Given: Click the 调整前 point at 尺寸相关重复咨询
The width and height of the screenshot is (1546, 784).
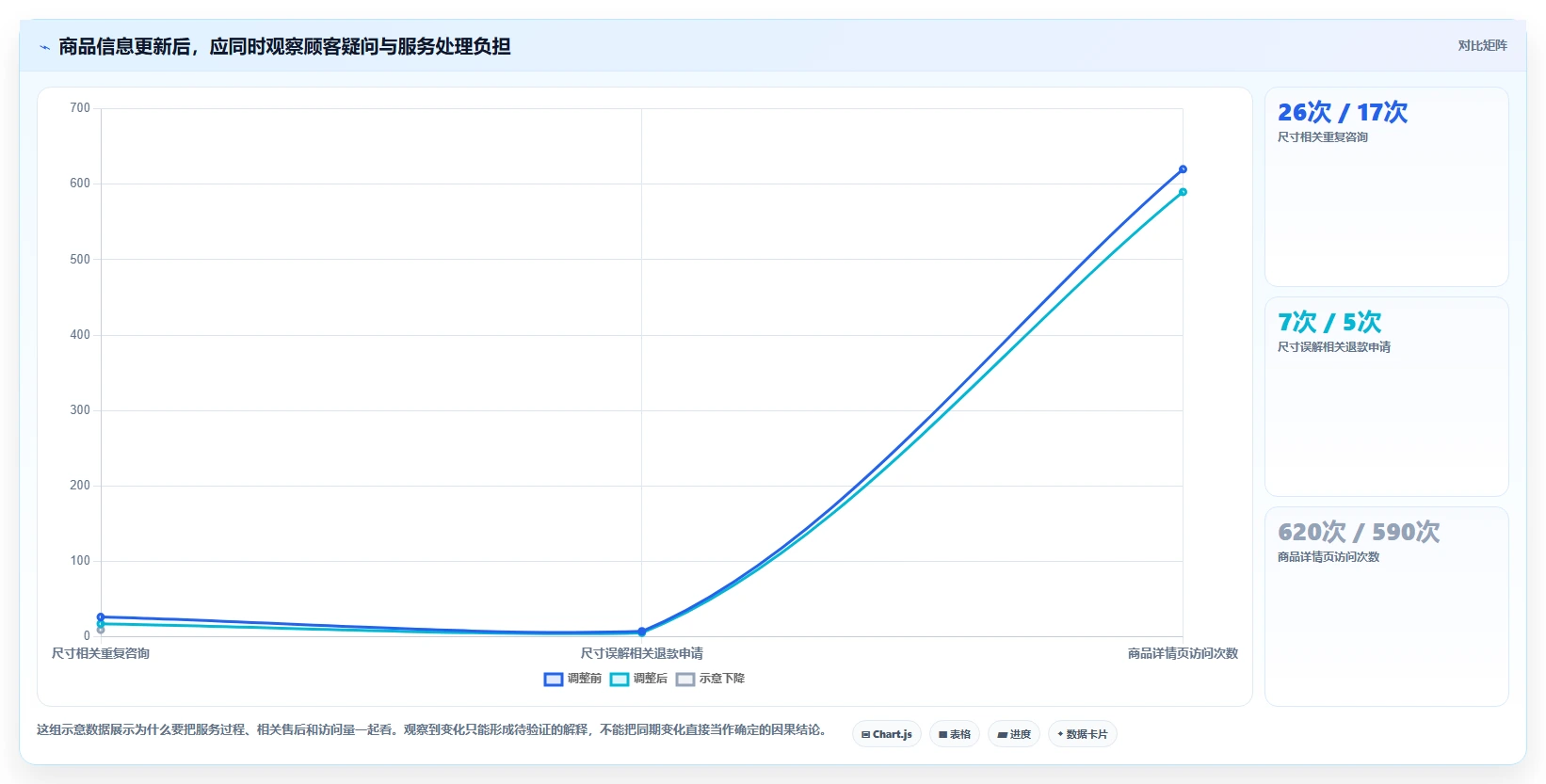Looking at the screenshot, I should tap(101, 617).
